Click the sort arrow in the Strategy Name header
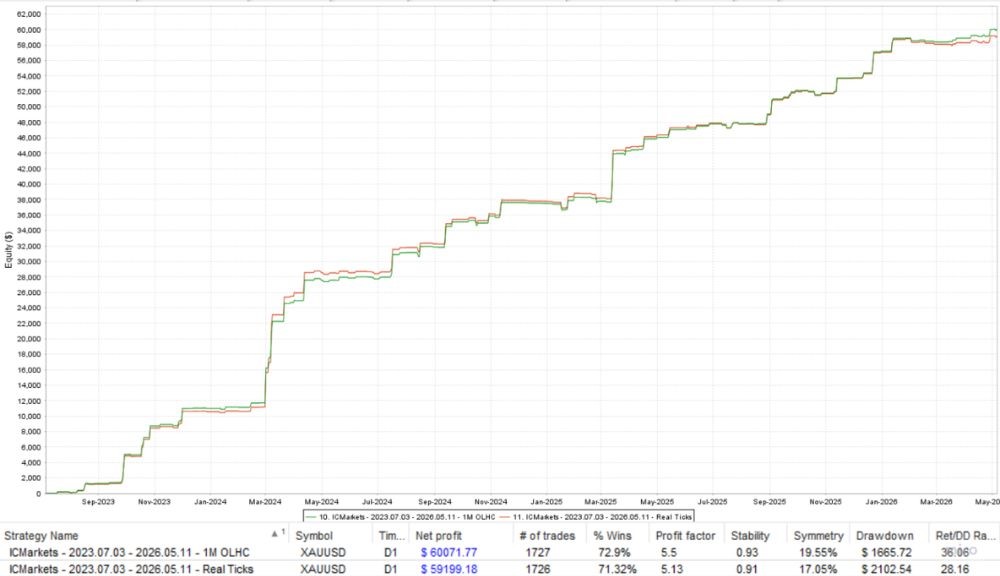The height and width of the screenshot is (576, 1000). point(275,533)
